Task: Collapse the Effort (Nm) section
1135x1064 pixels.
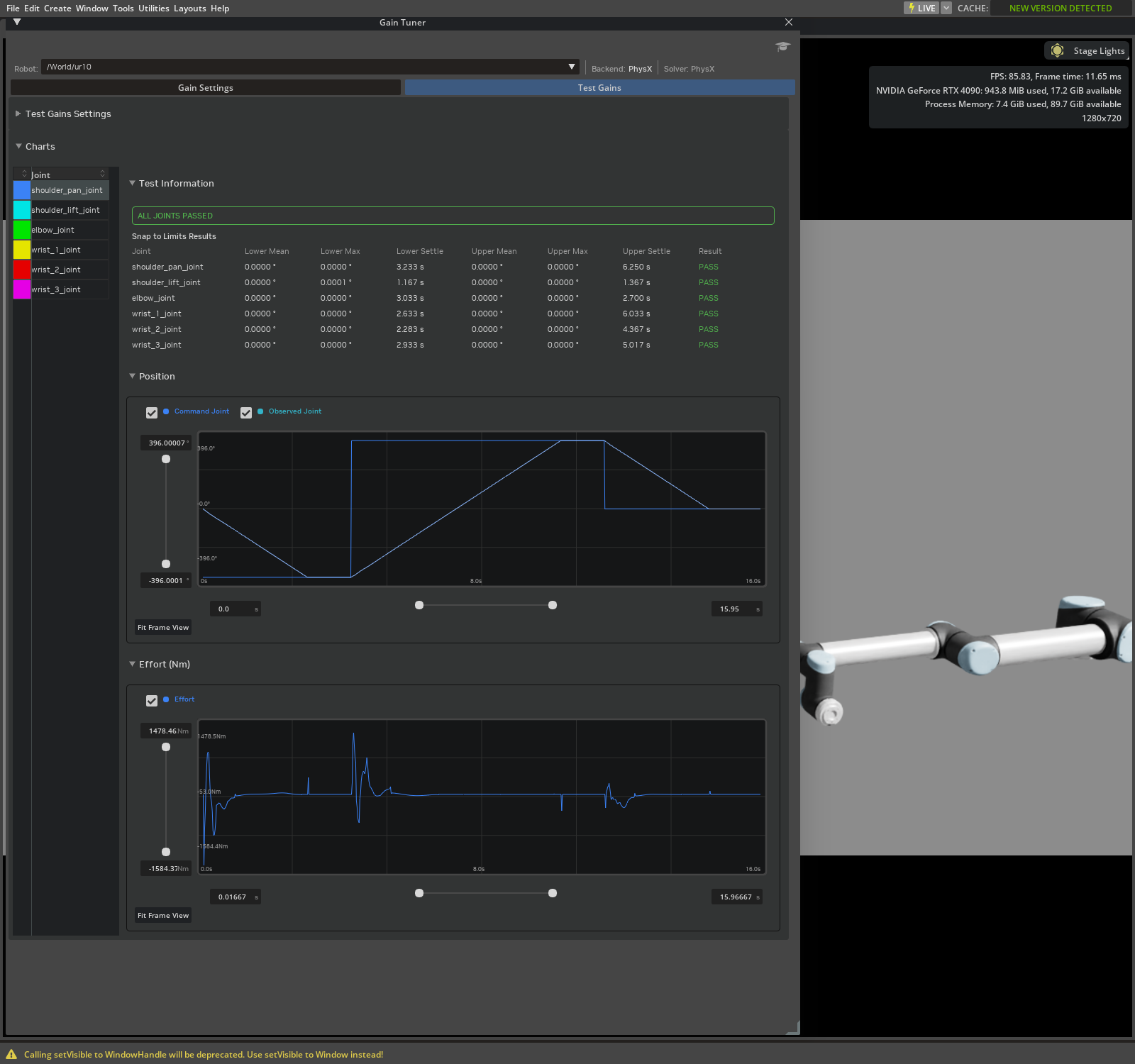Action: coord(132,664)
